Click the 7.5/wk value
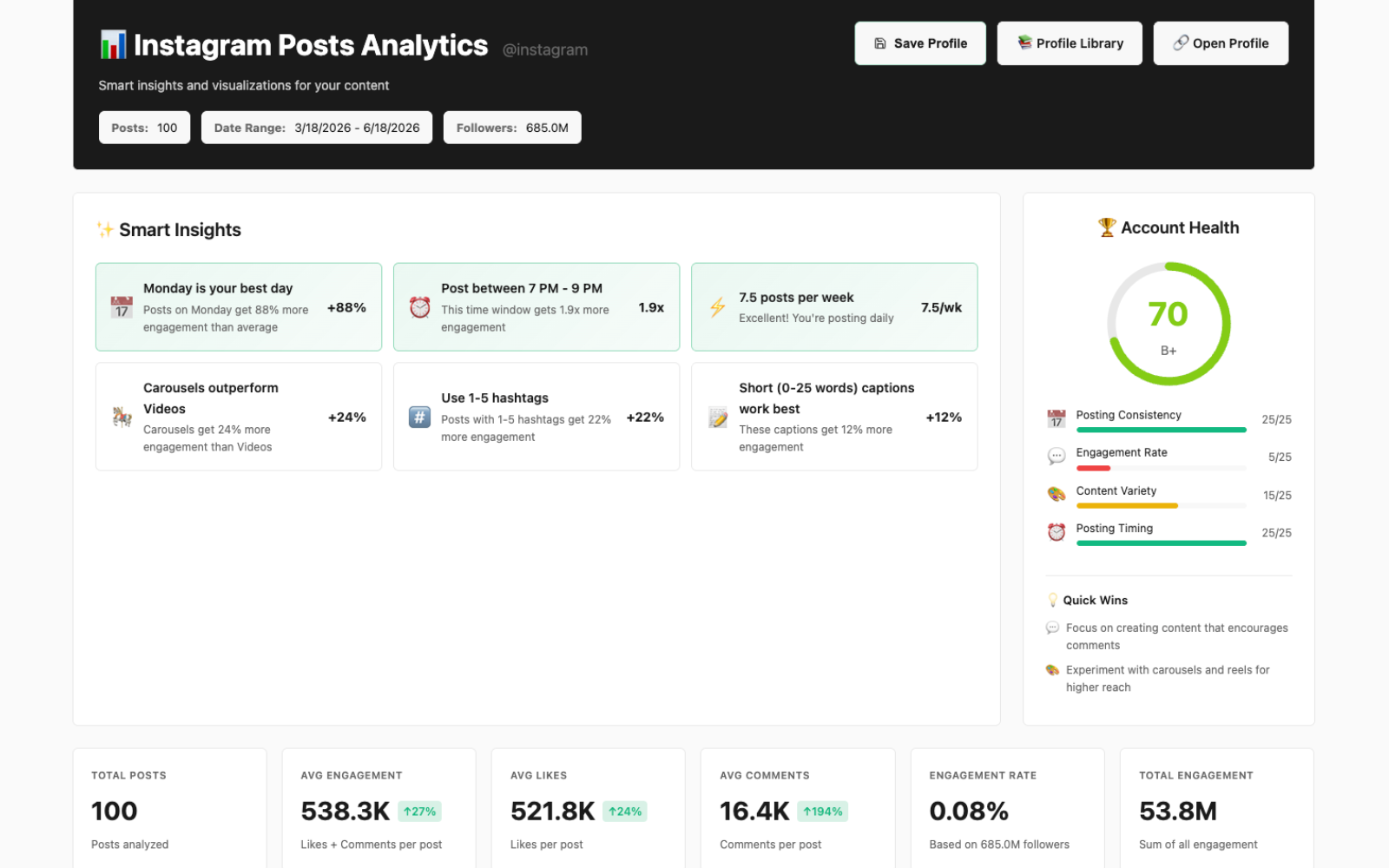Image resolution: width=1389 pixels, height=868 pixels. coord(942,307)
